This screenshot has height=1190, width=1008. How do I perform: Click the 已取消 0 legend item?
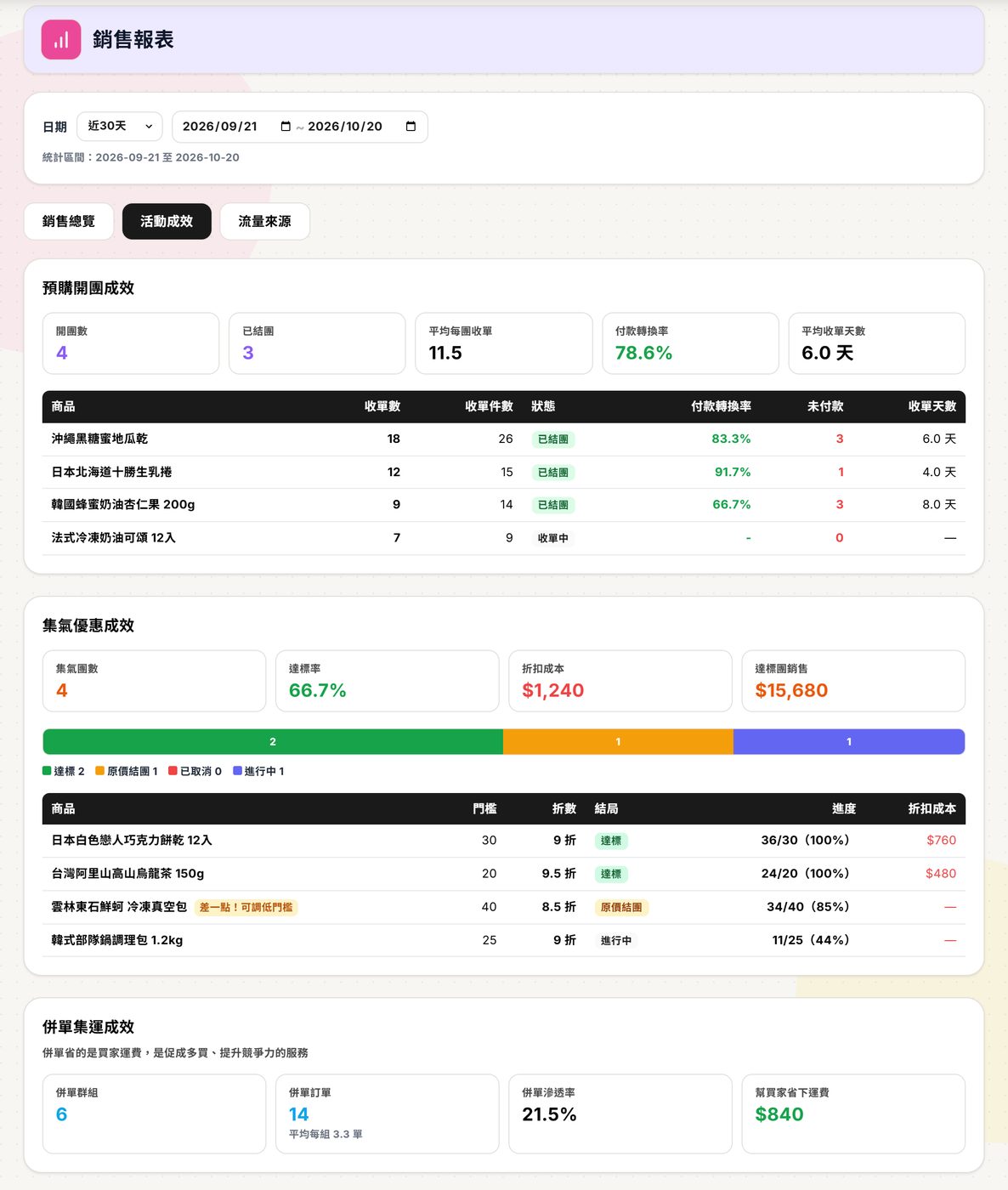195,771
